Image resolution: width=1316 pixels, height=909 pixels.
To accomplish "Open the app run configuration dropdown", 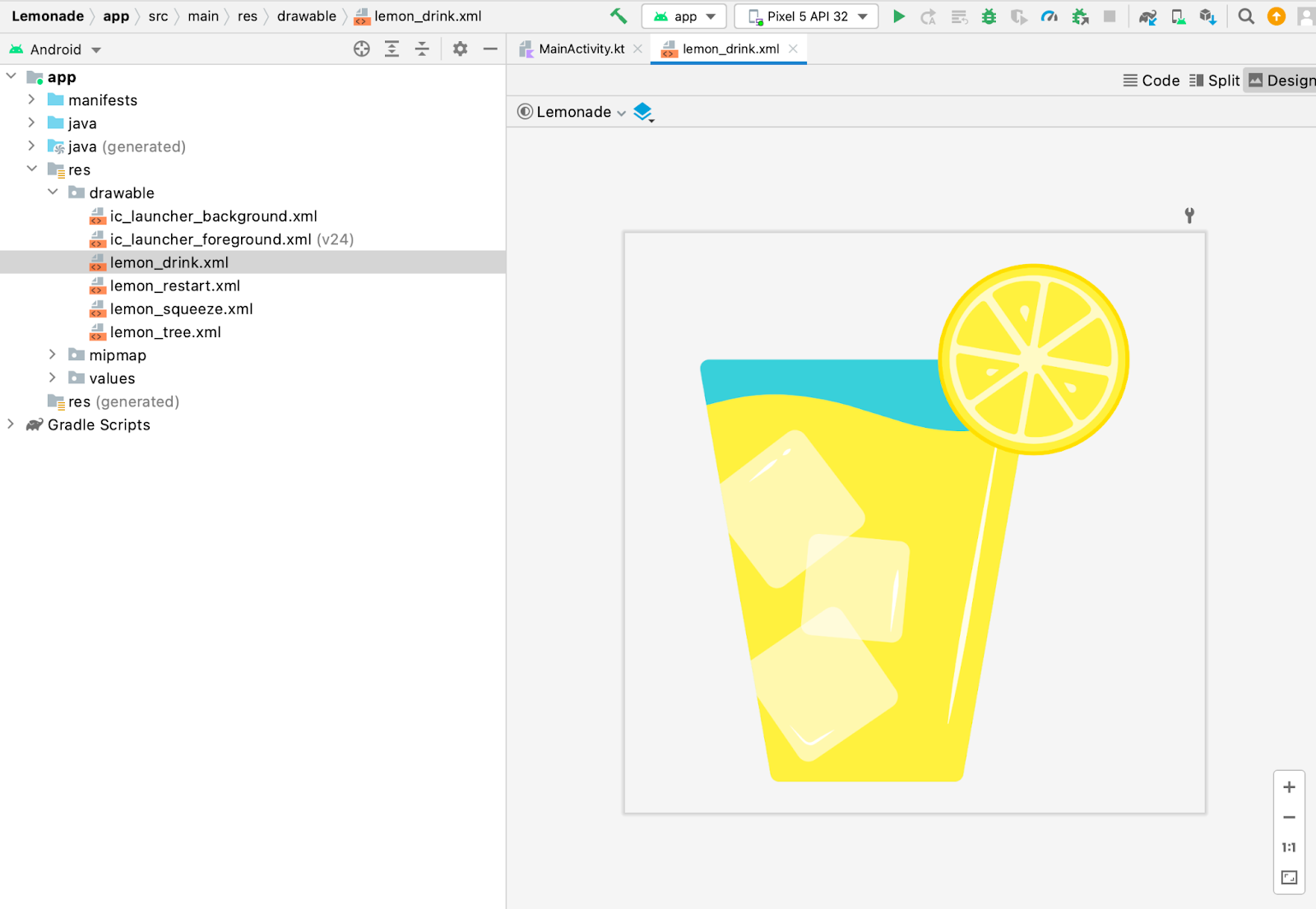I will [684, 16].
